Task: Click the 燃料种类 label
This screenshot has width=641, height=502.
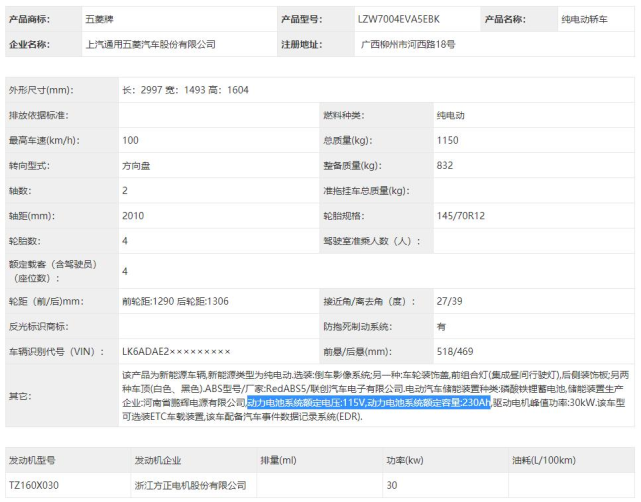Action: click(x=344, y=115)
